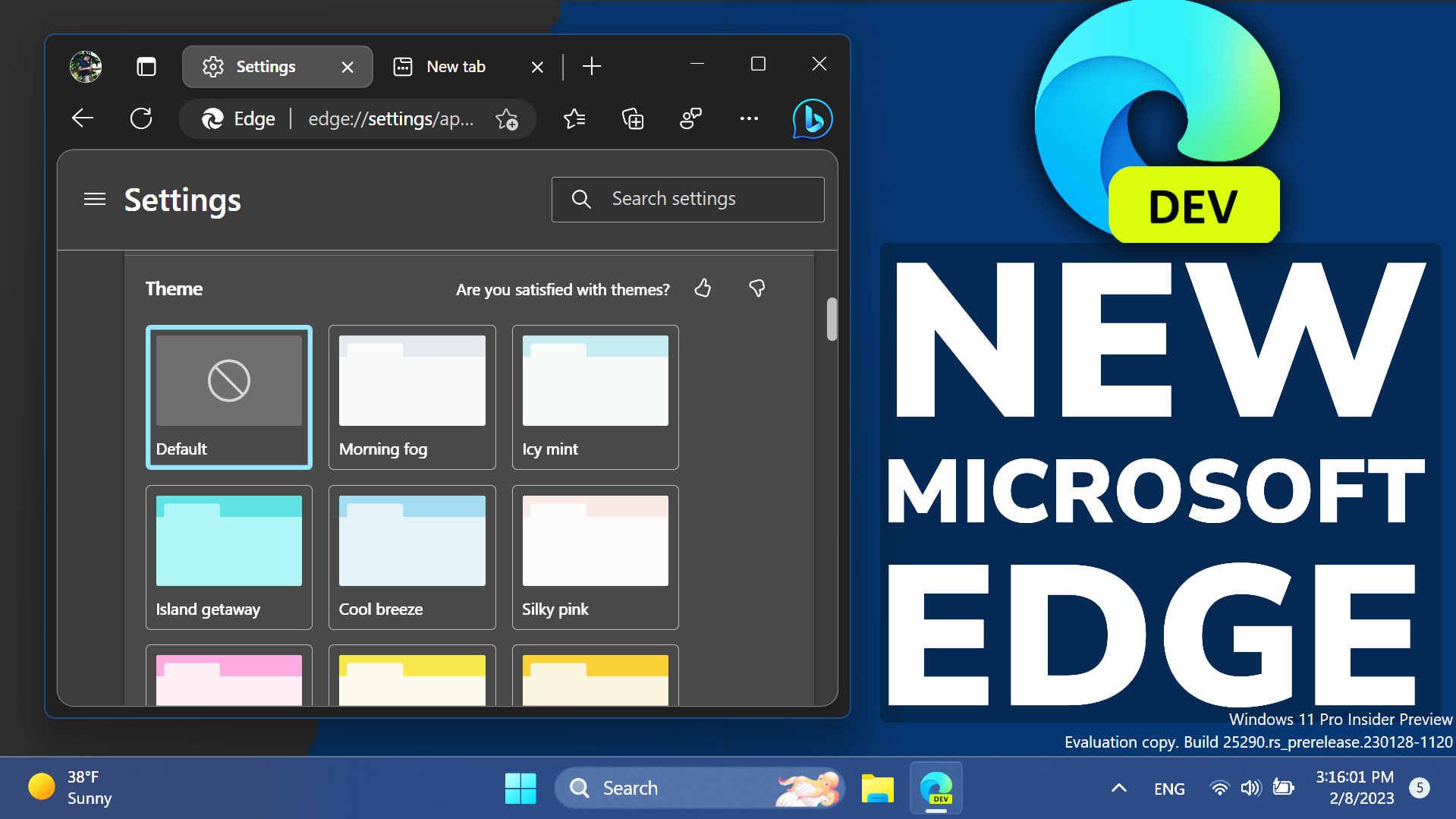
Task: Open the Settings hamburger menu
Action: click(95, 199)
